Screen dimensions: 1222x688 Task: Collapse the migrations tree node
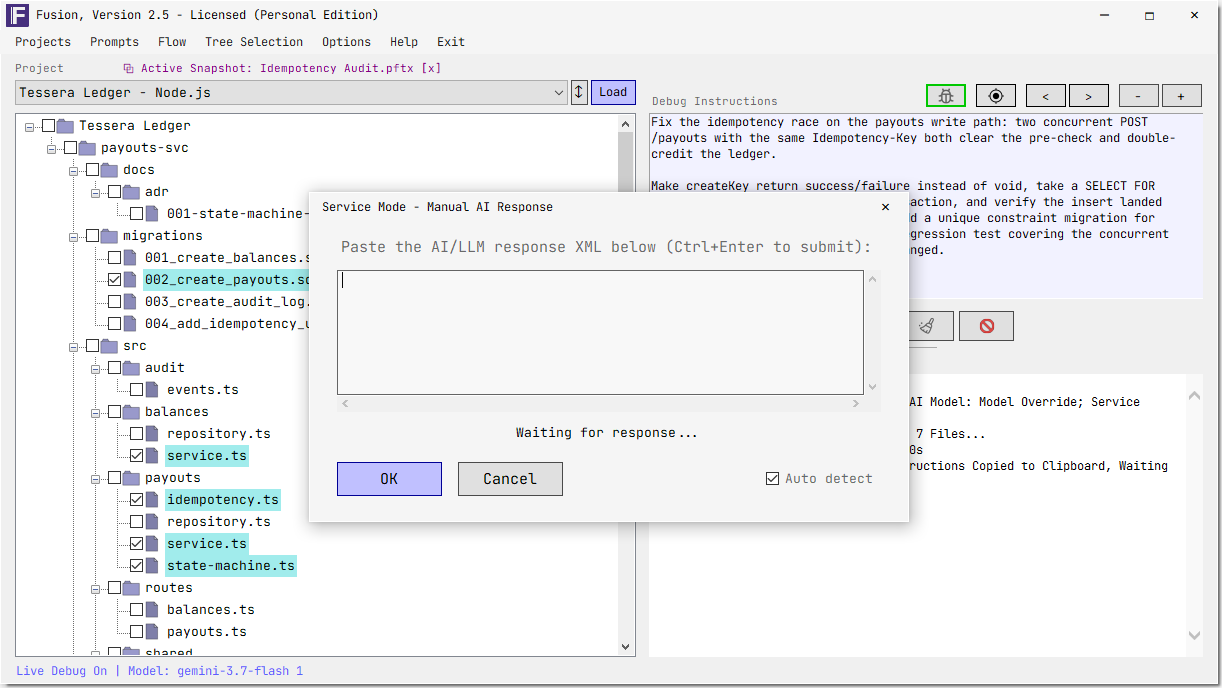point(74,236)
